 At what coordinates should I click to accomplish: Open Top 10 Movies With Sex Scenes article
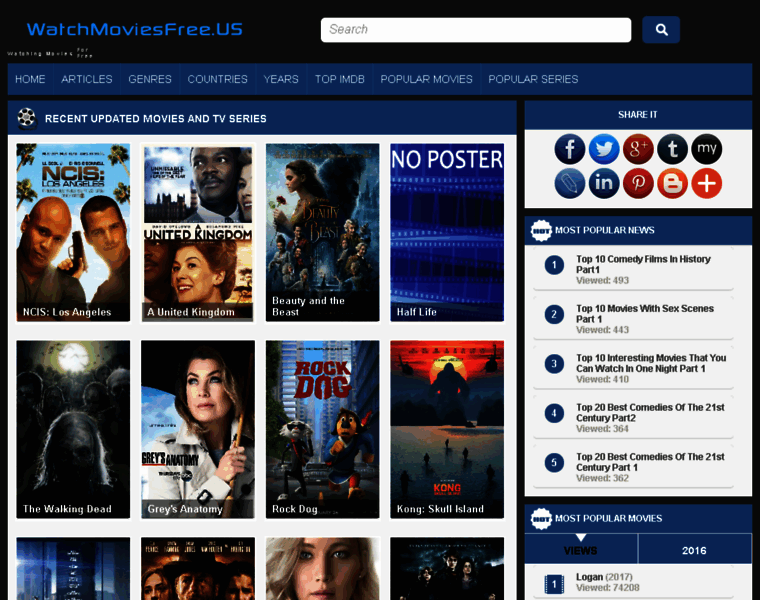(x=645, y=314)
